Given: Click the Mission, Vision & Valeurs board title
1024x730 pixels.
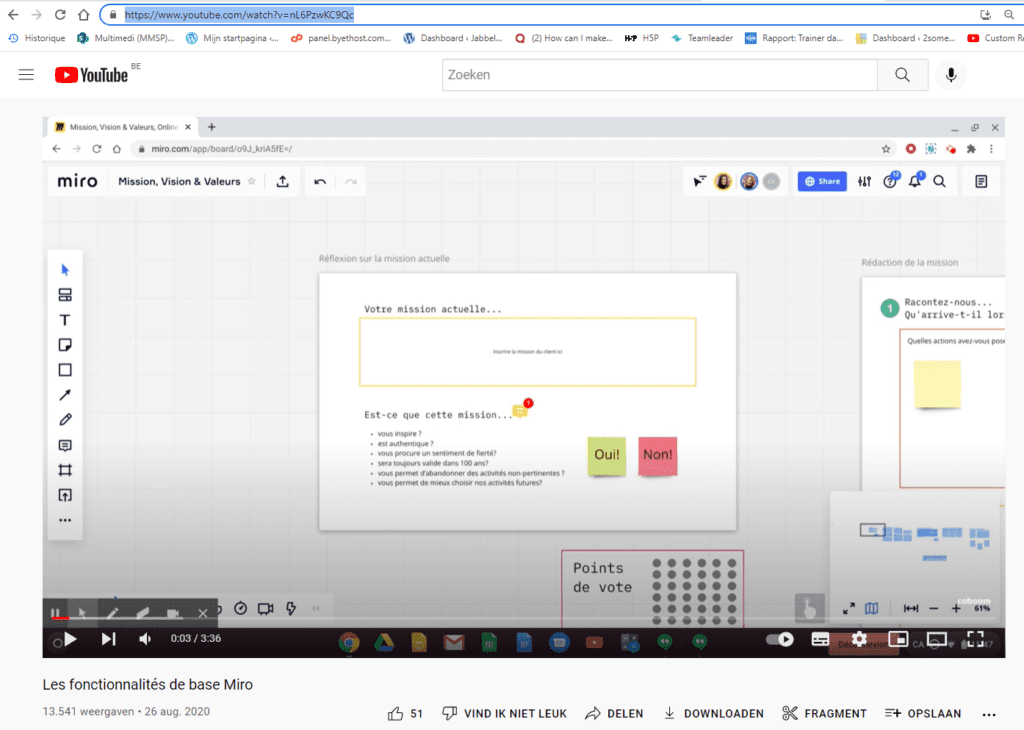Looking at the screenshot, I should (179, 182).
